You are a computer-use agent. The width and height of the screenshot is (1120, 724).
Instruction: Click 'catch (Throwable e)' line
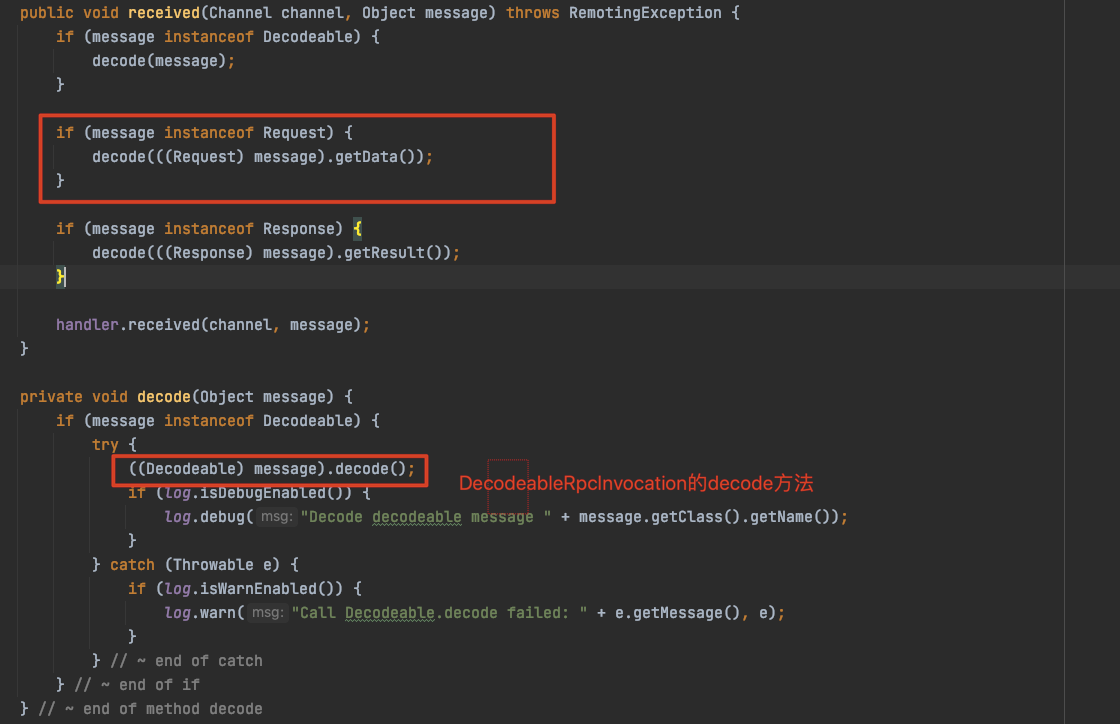[x=195, y=564]
